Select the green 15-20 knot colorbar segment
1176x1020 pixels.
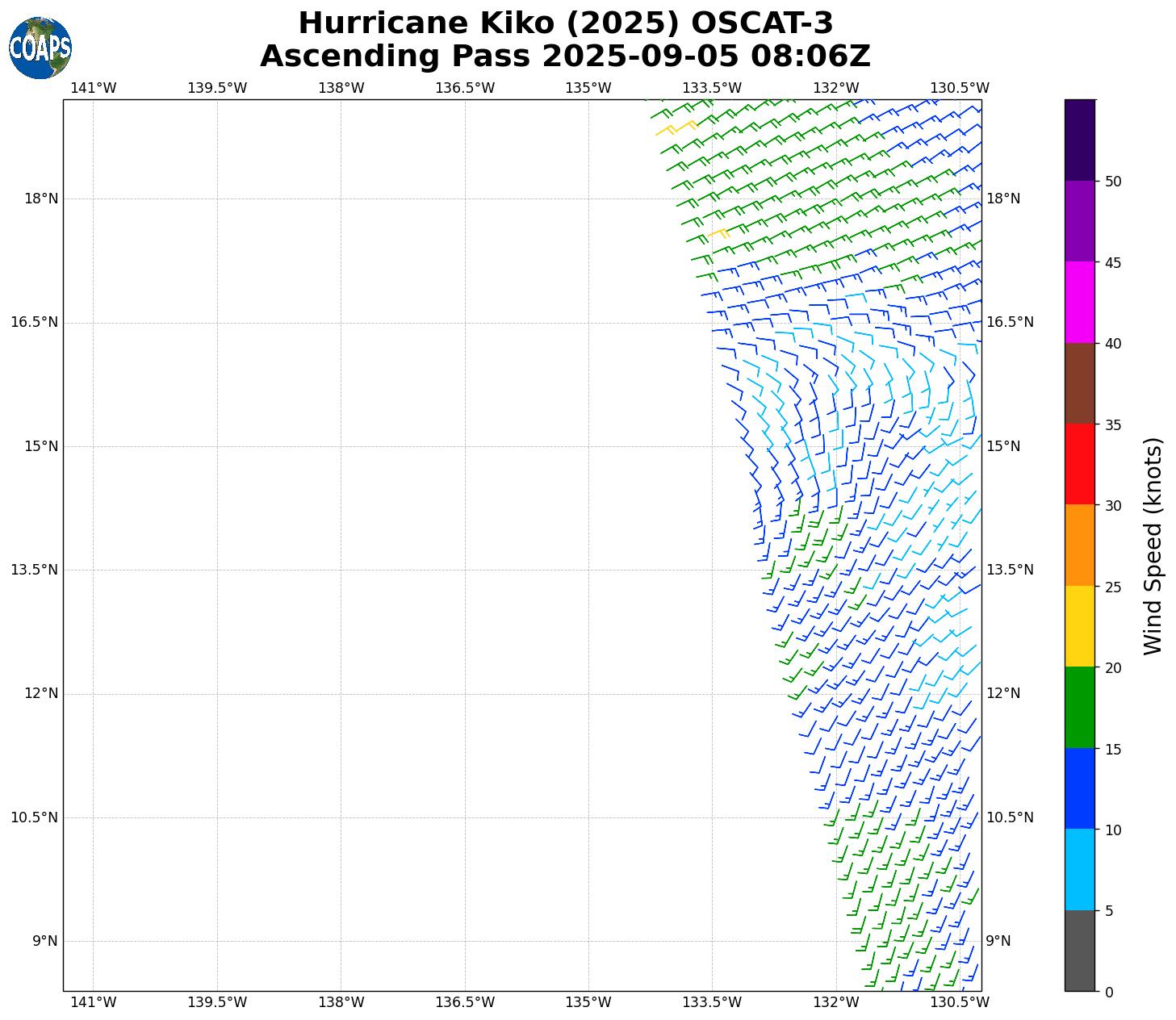[1079, 707]
